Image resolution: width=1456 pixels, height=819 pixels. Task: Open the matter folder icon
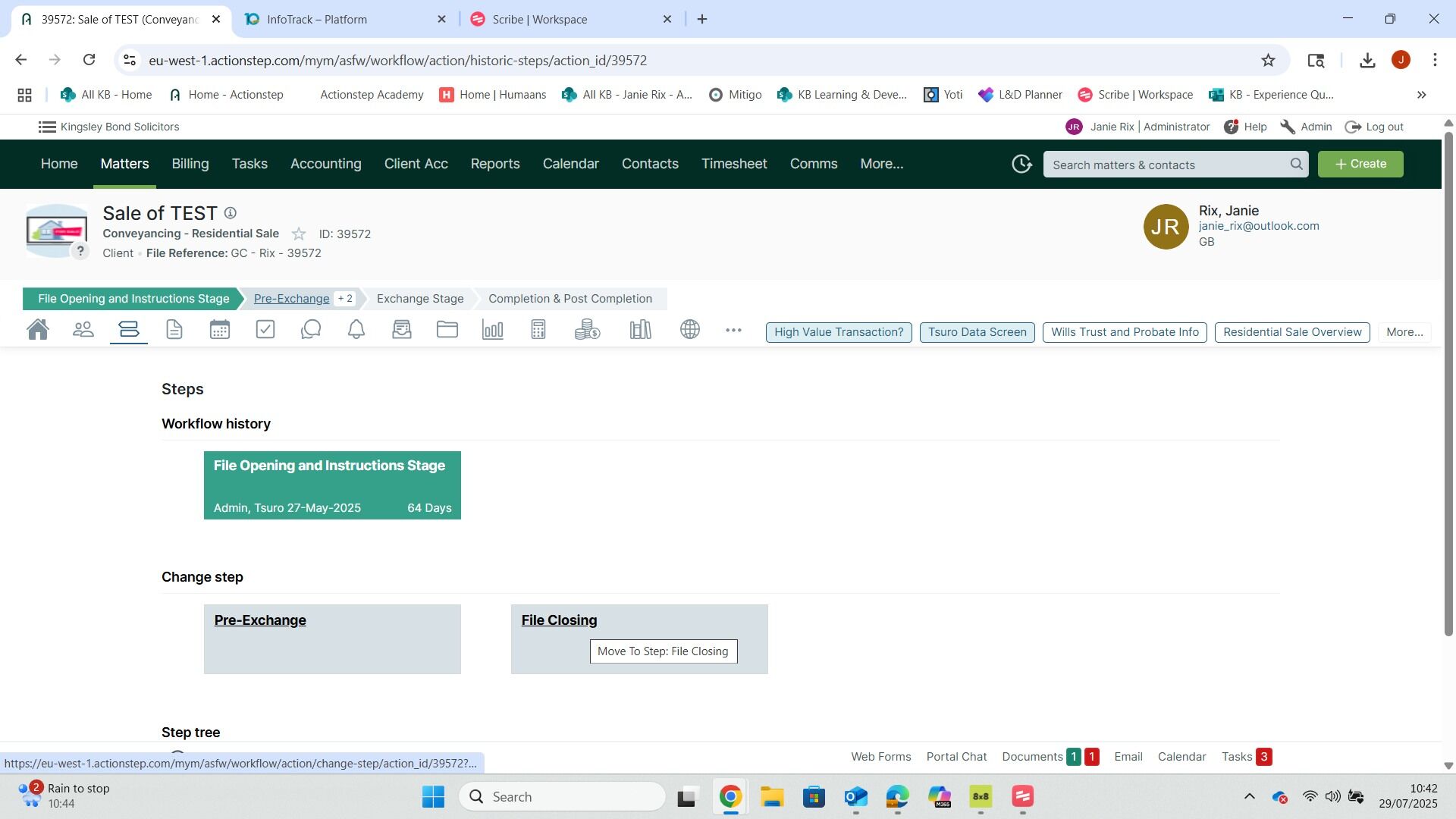pyautogui.click(x=447, y=330)
